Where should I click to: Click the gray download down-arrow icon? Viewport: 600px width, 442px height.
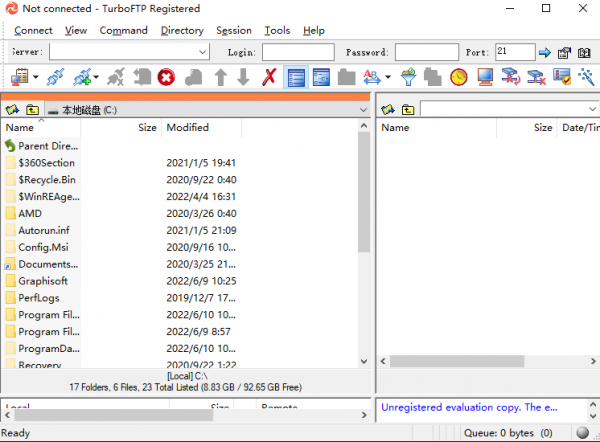click(243, 77)
